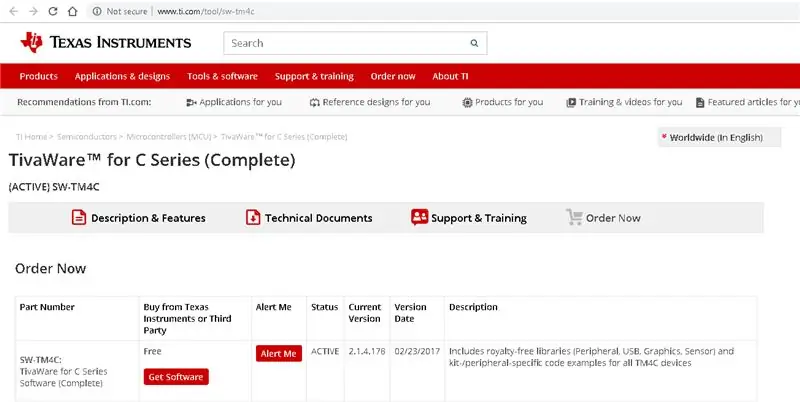The height and width of the screenshot is (402, 800).
Task: Open the Products menu
Action: tap(38, 77)
